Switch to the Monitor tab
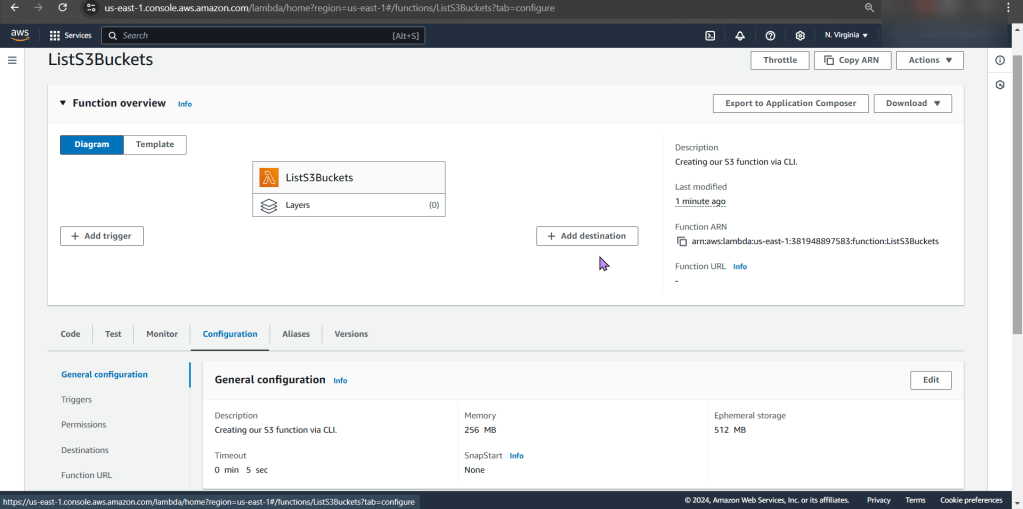 point(162,334)
